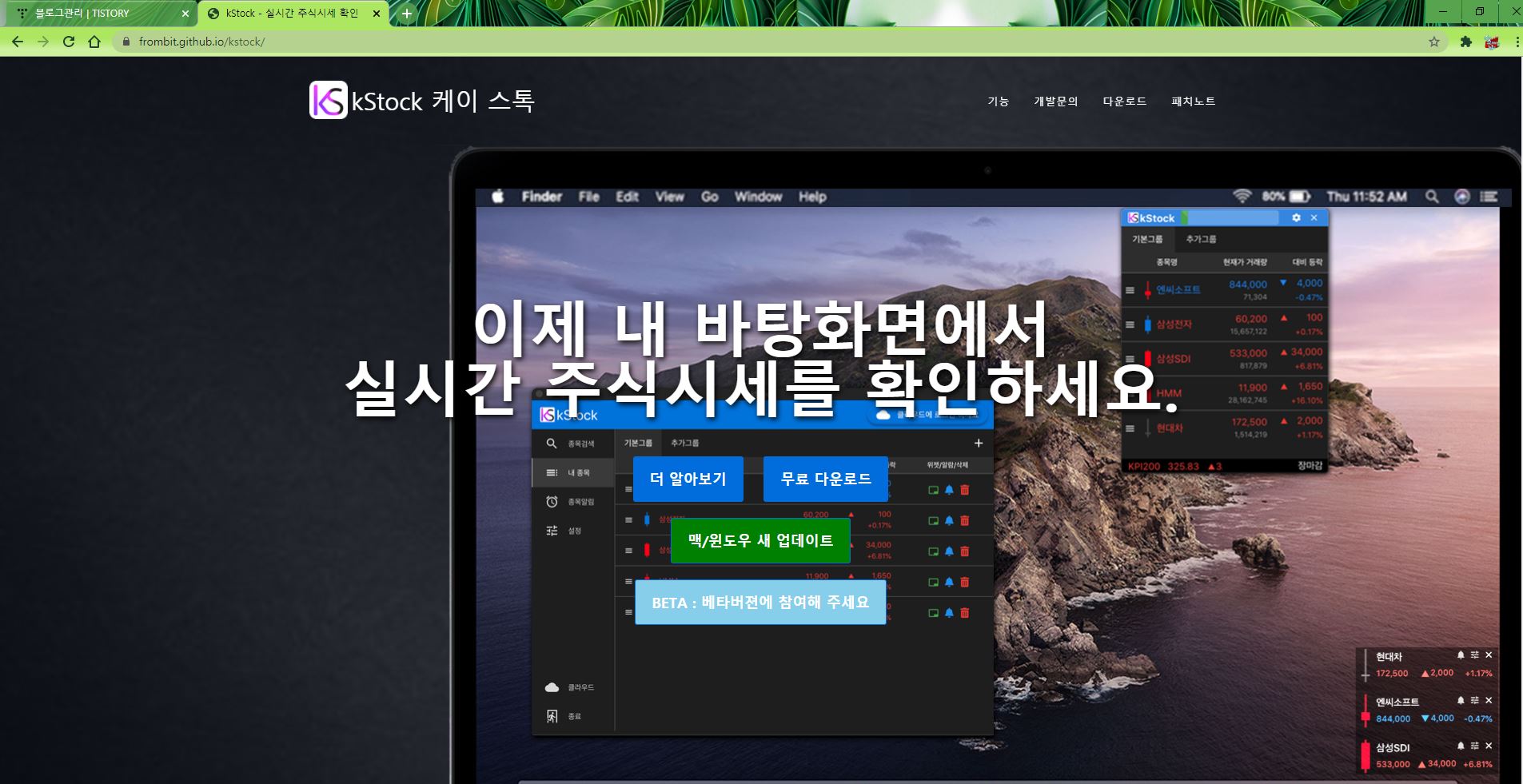The height and width of the screenshot is (784, 1523).
Task: Click the 클라우드 cloud icon in sidebar
Action: pyautogui.click(x=552, y=687)
